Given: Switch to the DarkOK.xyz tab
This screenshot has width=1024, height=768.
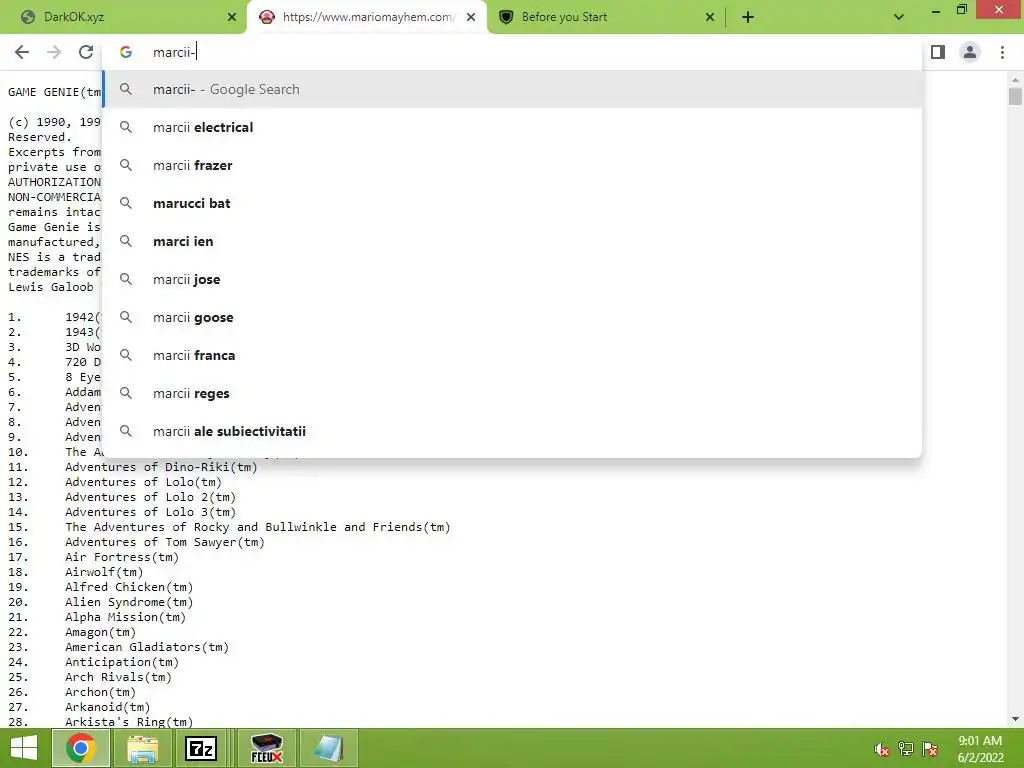Looking at the screenshot, I should 123,18.
